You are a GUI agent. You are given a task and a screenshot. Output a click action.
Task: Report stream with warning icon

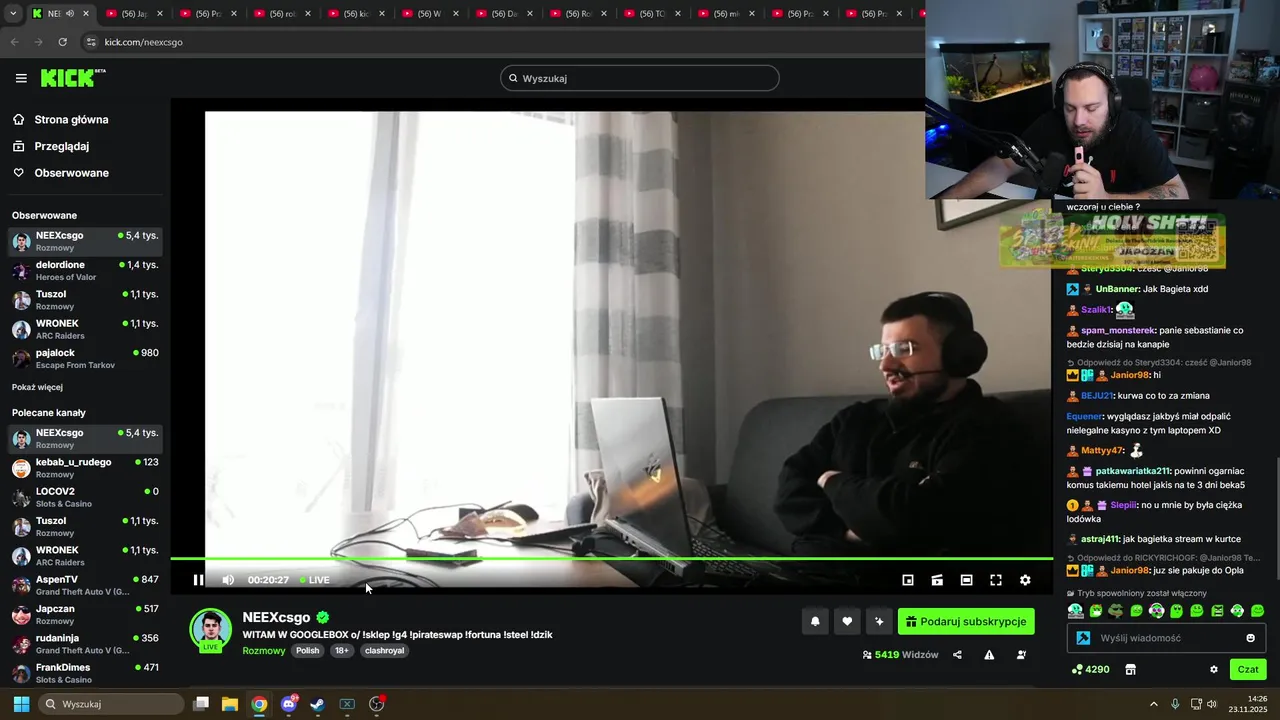[x=989, y=655]
